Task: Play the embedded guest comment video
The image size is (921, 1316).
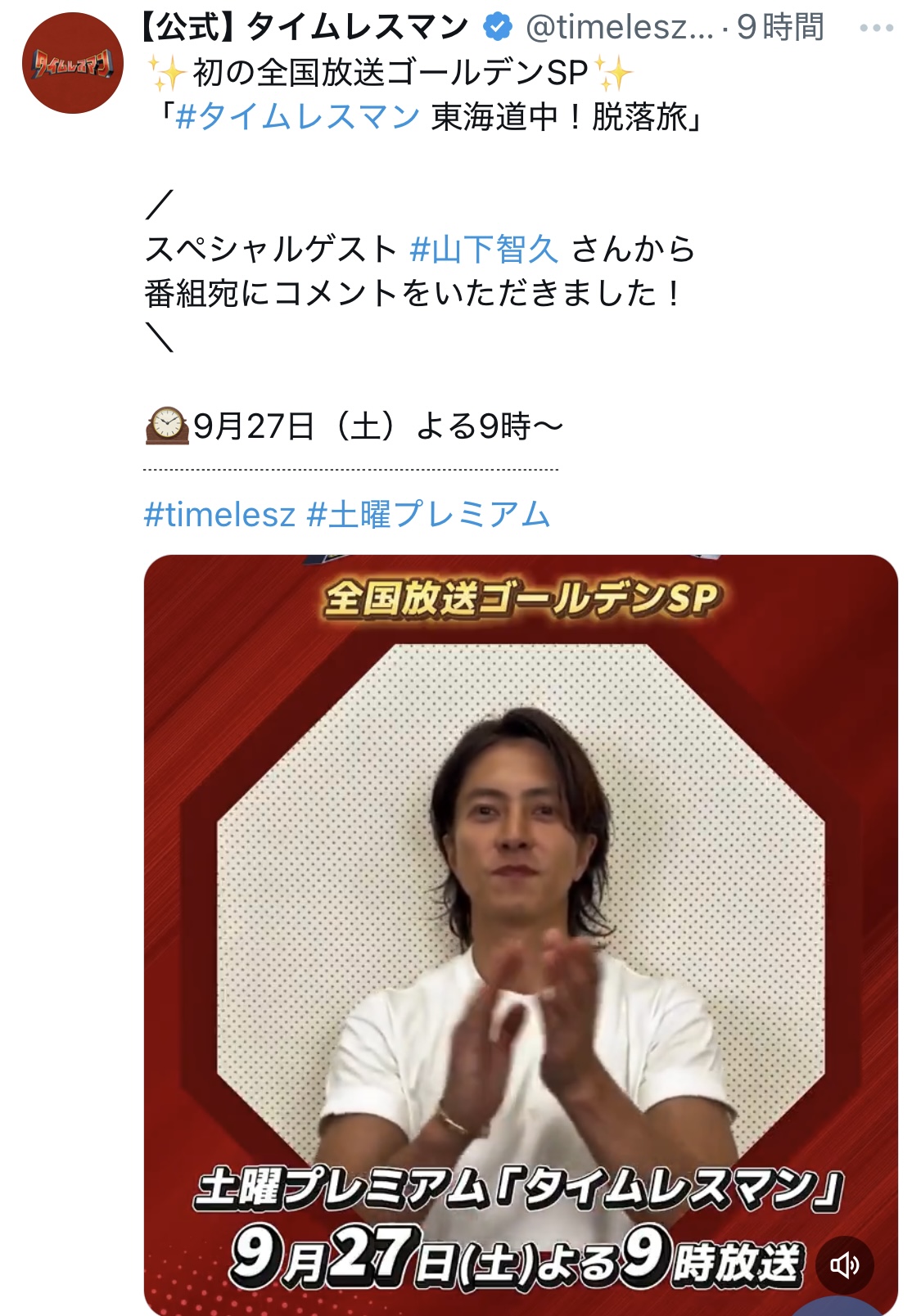Action: click(x=521, y=935)
